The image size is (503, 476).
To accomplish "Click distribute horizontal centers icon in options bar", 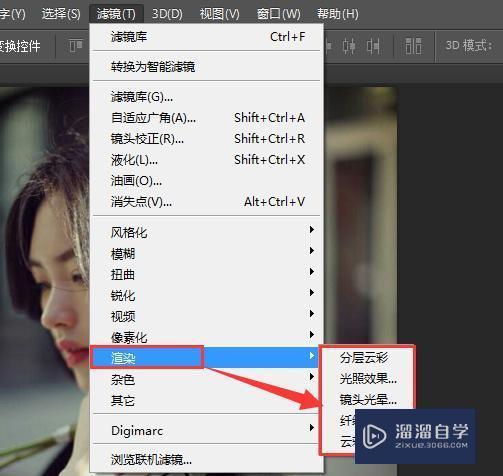I will [349, 46].
